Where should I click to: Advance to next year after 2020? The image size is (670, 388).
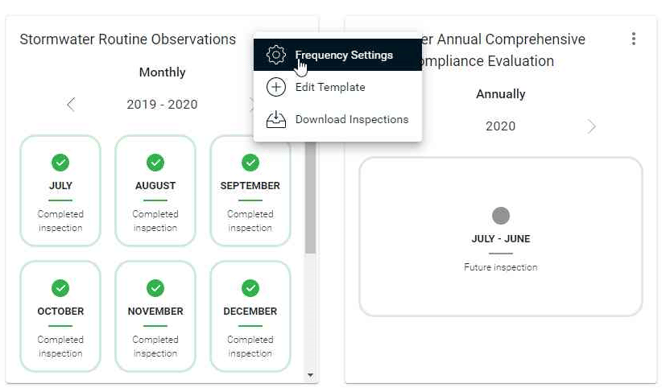coord(591,126)
